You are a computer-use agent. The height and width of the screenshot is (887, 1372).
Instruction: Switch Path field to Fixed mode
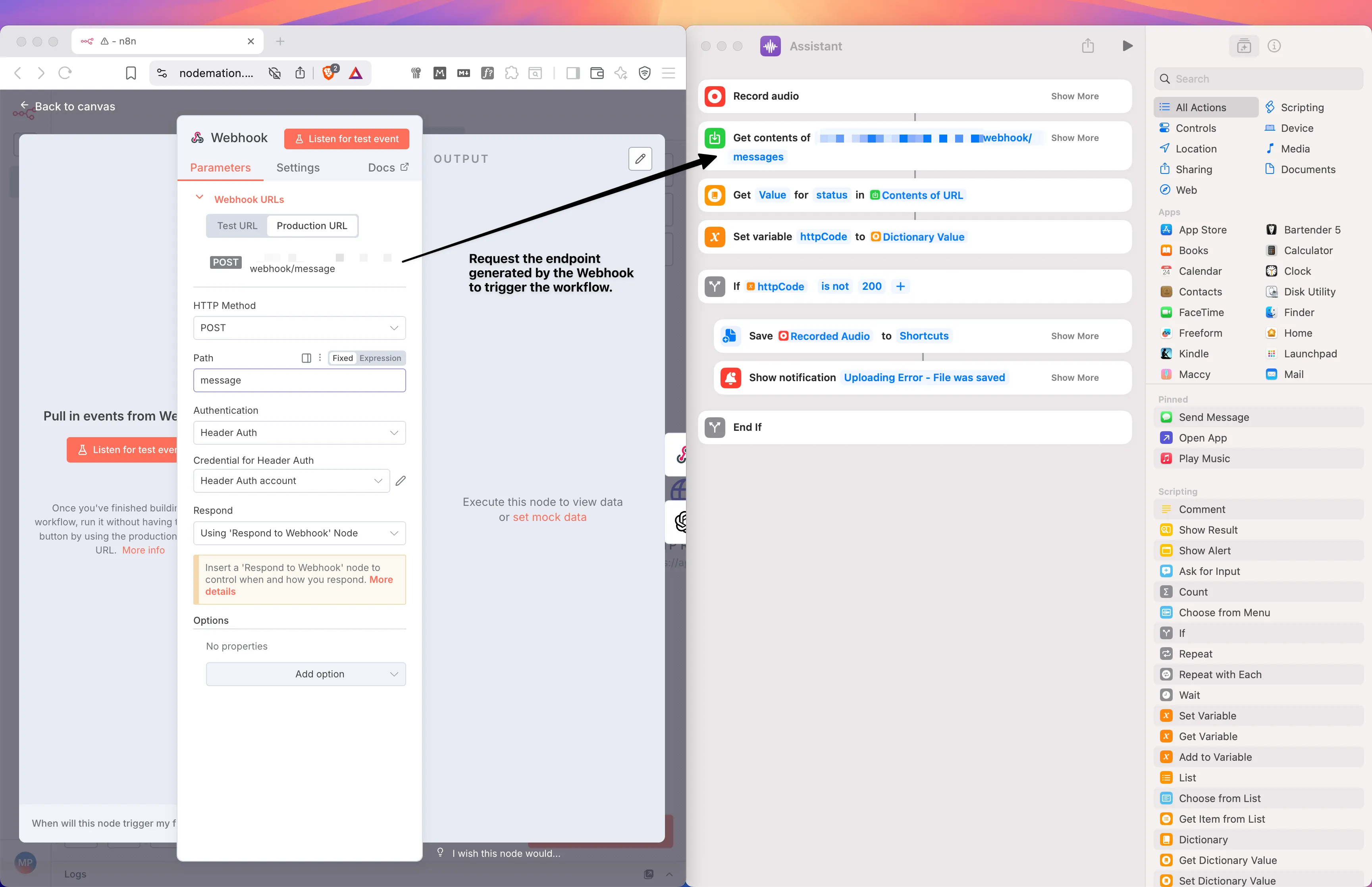pos(343,358)
